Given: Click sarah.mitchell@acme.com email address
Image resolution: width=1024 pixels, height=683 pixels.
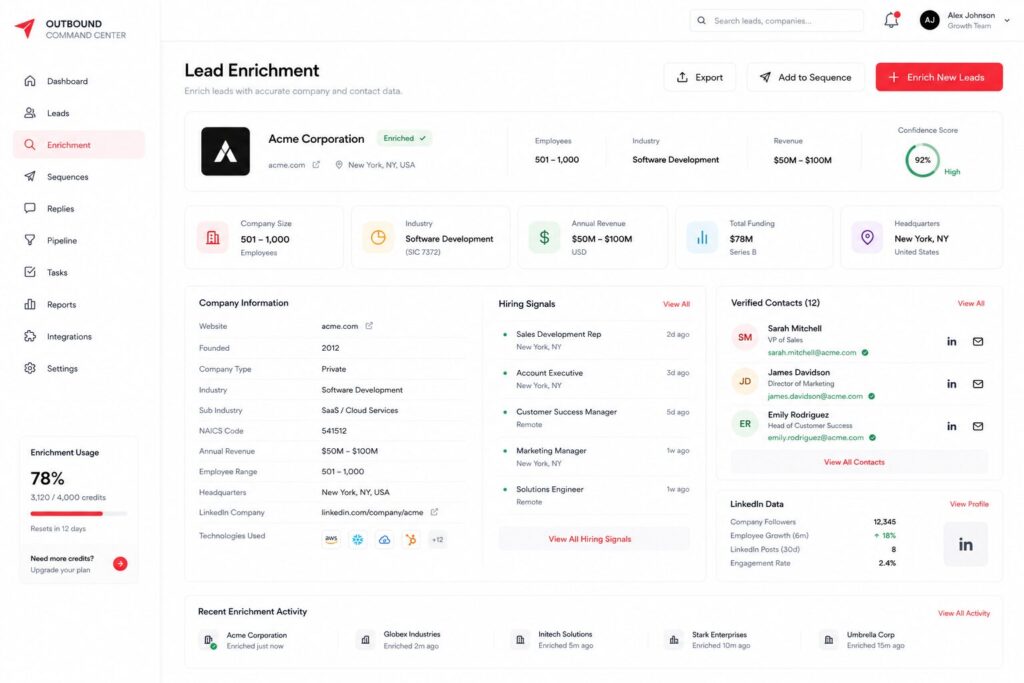Looking at the screenshot, I should click(x=812, y=353).
